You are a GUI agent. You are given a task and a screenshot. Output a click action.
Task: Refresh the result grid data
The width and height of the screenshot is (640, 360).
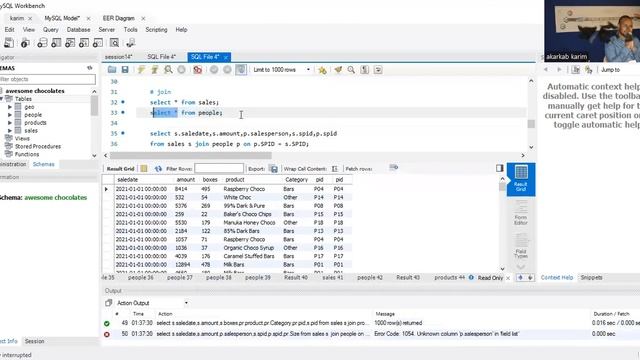(x=158, y=169)
